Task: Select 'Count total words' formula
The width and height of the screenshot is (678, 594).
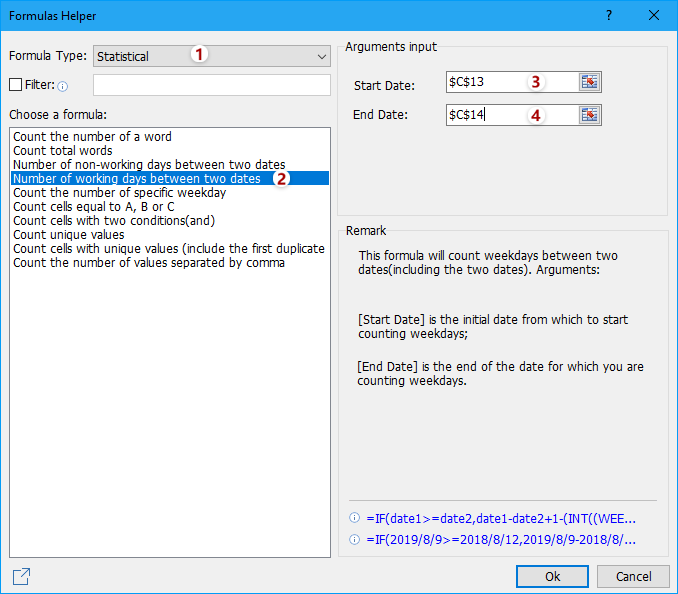Action: click(65, 151)
